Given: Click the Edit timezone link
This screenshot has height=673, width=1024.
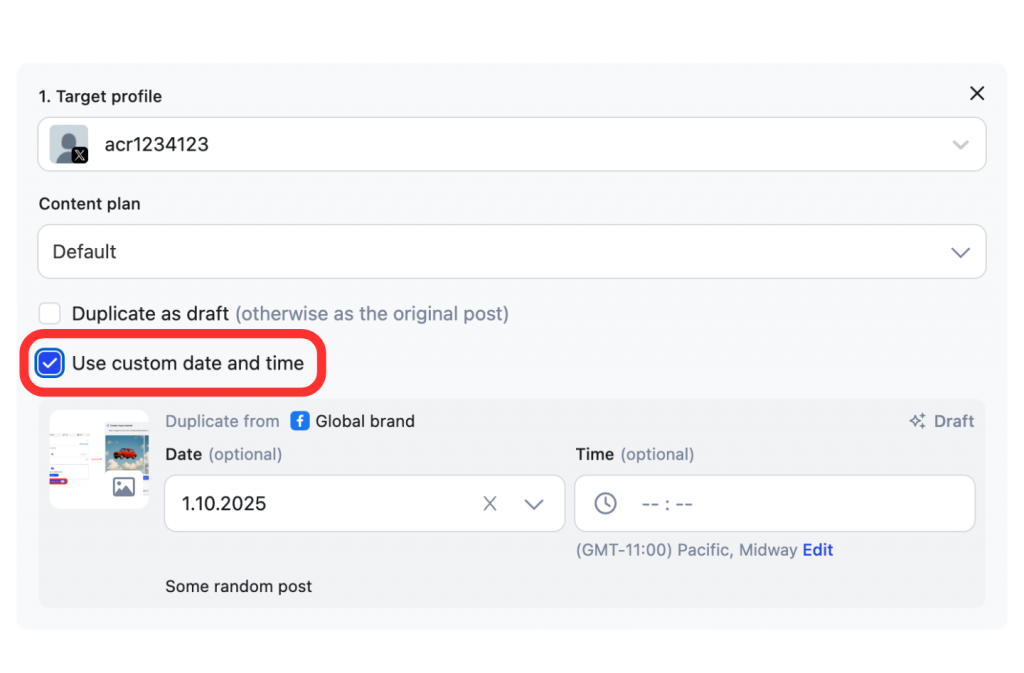Looking at the screenshot, I should click(x=817, y=550).
